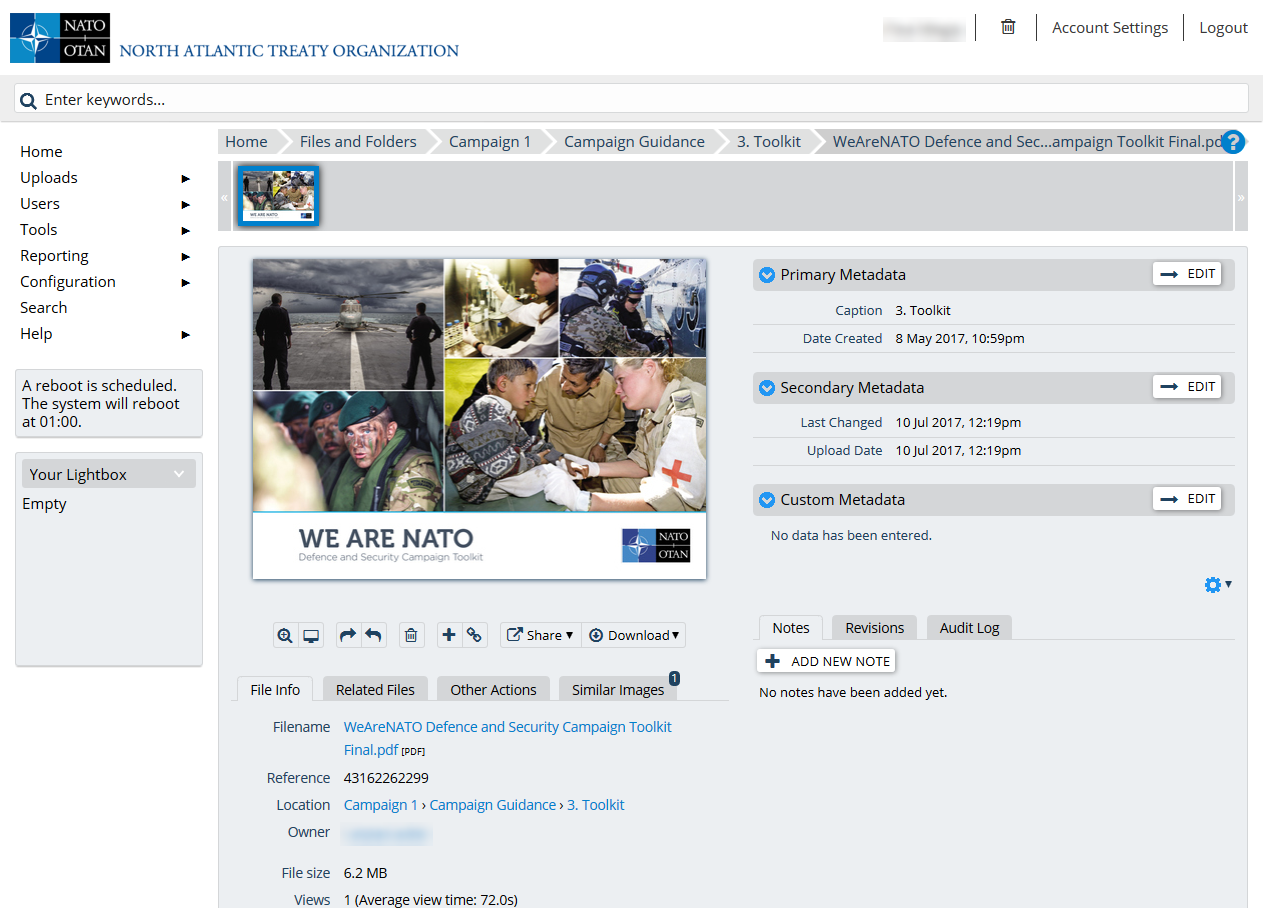Click the keyword search input field
1263x908 pixels.
[x=631, y=99]
